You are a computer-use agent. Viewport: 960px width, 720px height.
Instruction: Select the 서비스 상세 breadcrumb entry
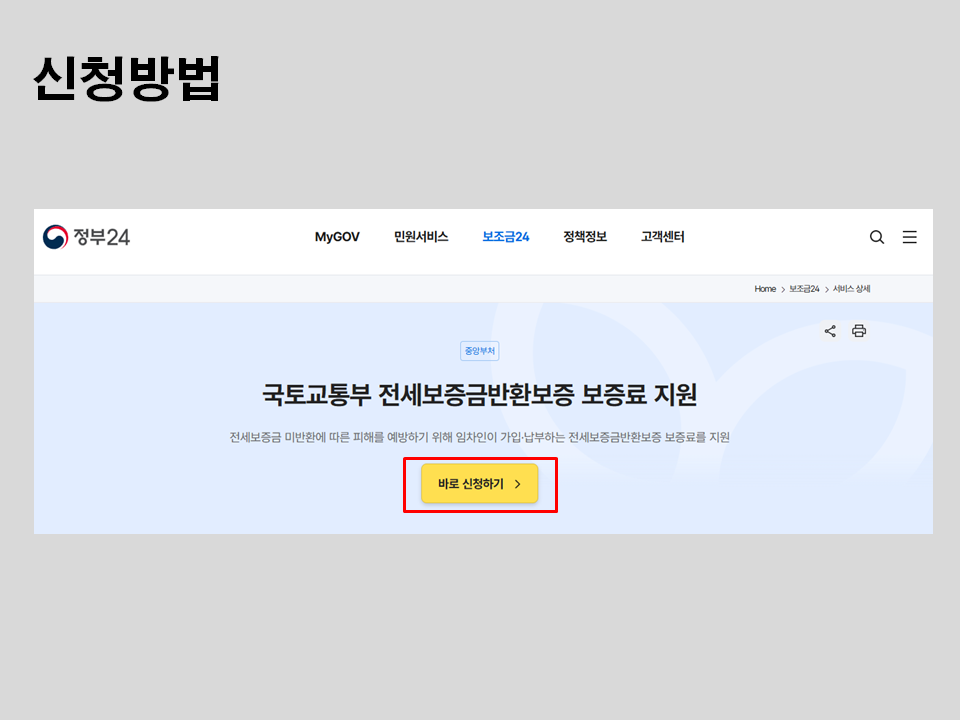click(x=852, y=288)
